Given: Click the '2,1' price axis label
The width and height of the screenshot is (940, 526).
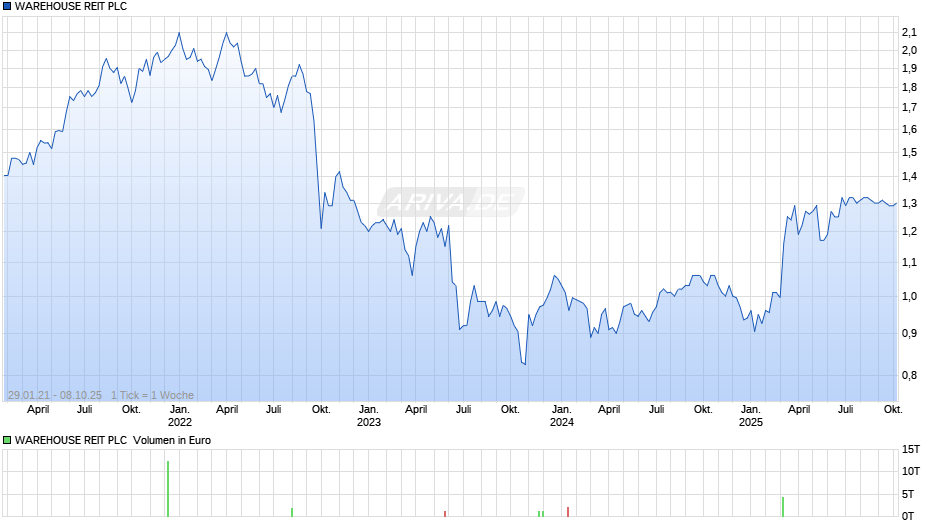Looking at the screenshot, I should [x=909, y=32].
